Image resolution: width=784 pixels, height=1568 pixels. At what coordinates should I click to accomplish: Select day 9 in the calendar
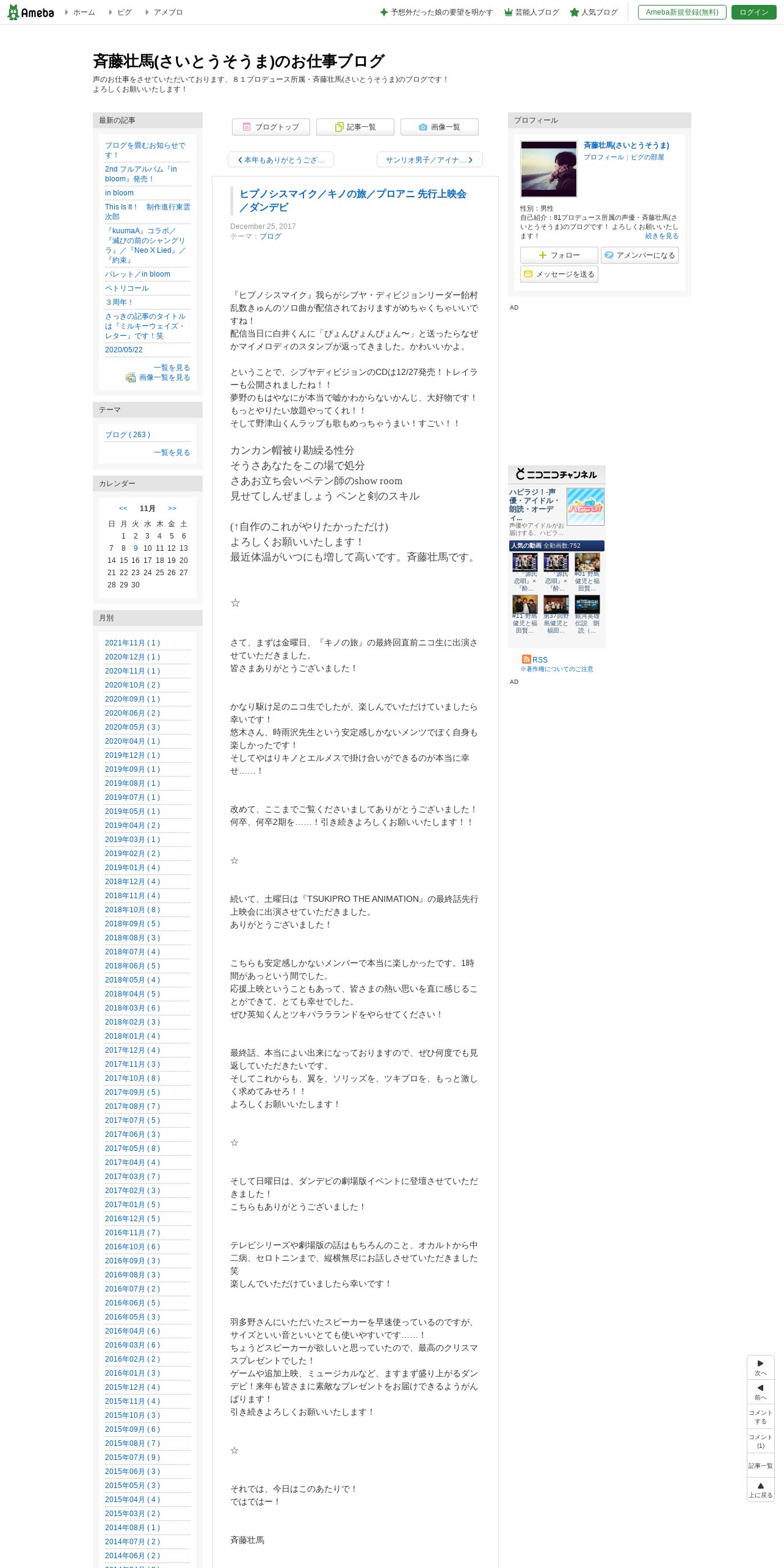(x=136, y=548)
